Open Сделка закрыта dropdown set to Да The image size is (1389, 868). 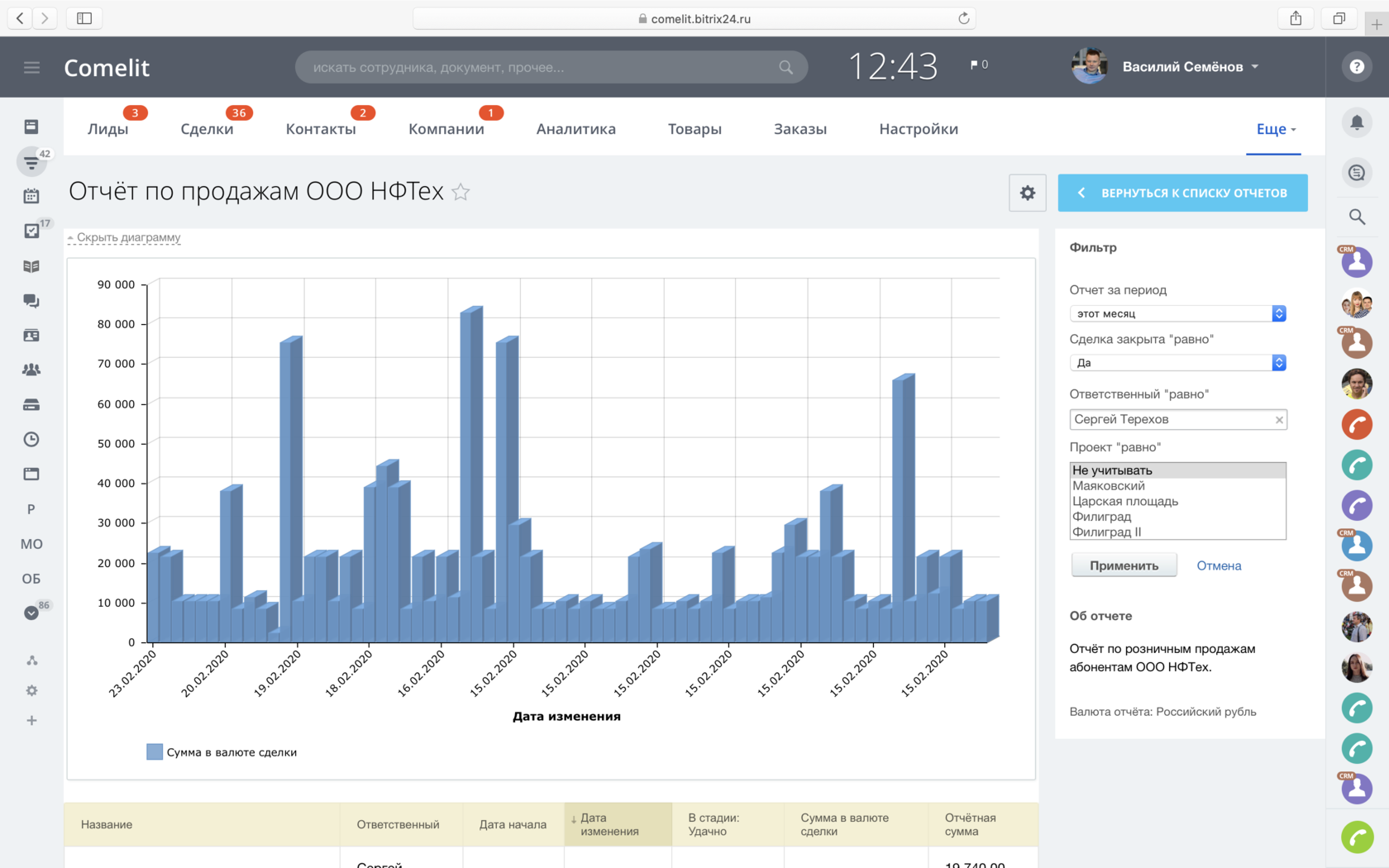point(1177,363)
